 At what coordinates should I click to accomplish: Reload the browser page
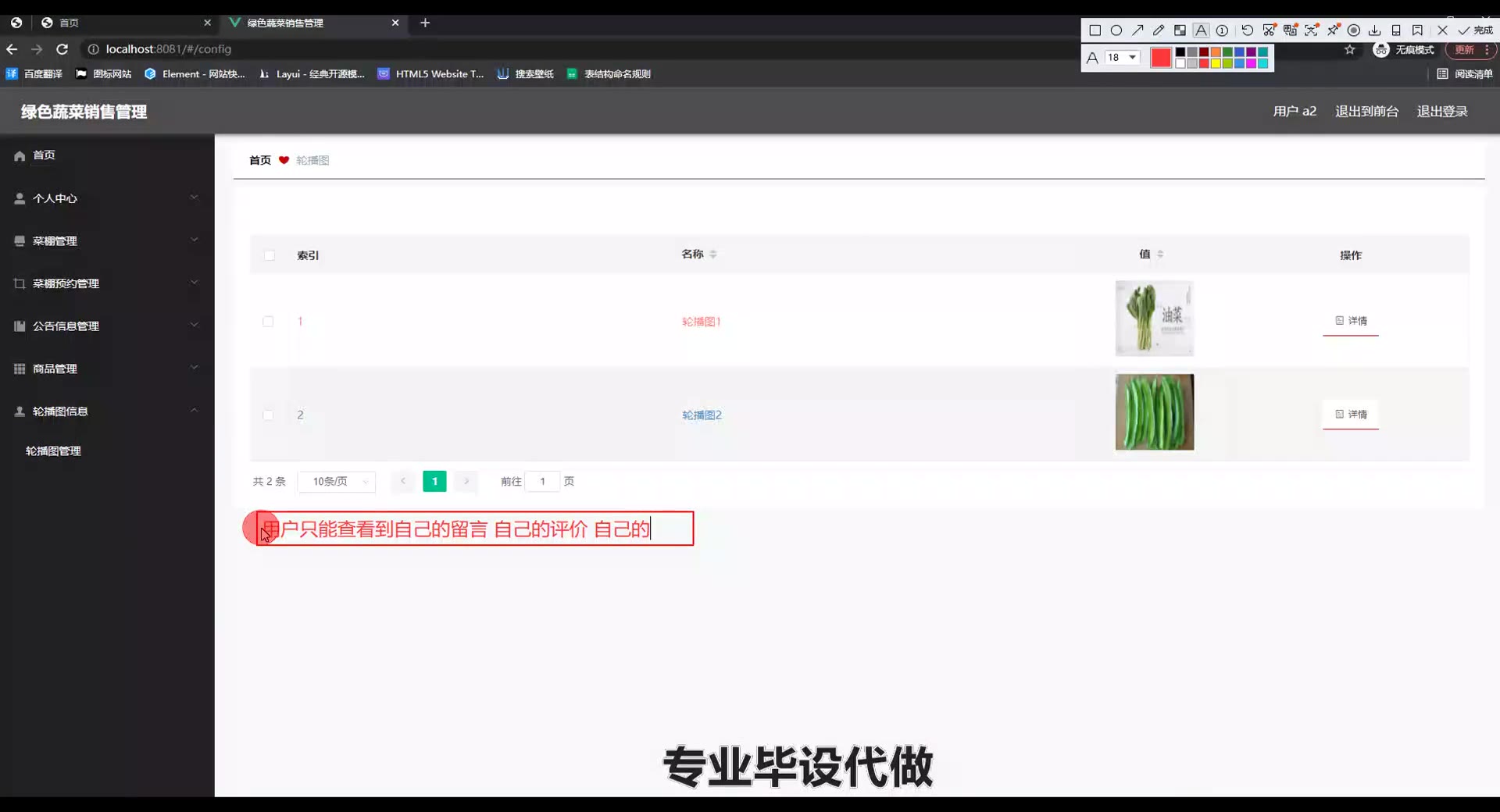pyautogui.click(x=62, y=49)
